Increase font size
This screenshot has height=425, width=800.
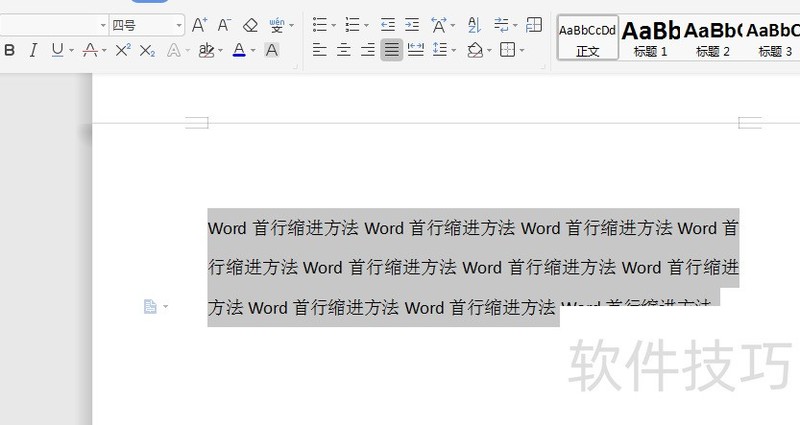pos(199,24)
